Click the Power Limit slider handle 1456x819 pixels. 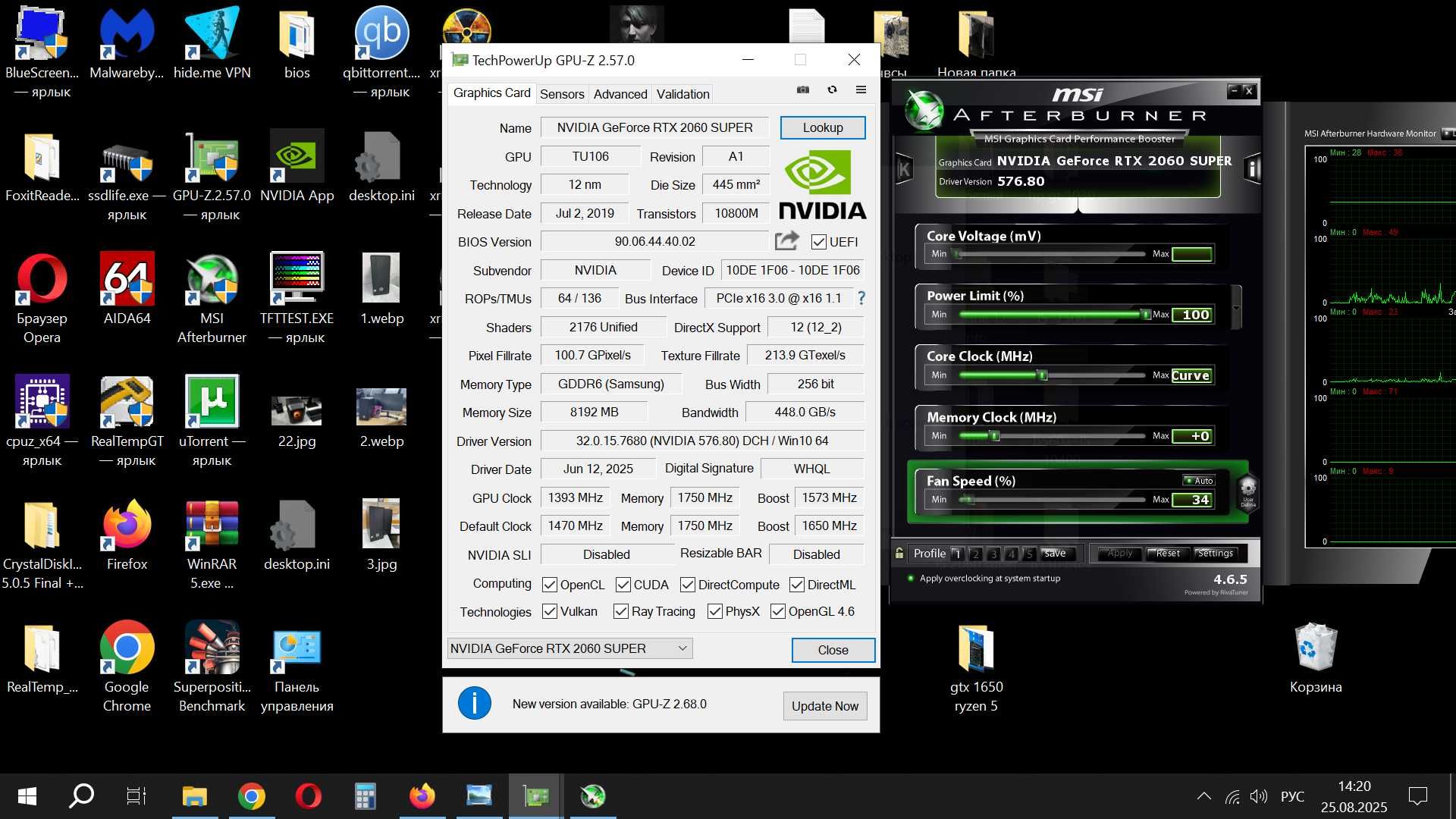pyautogui.click(x=1145, y=314)
